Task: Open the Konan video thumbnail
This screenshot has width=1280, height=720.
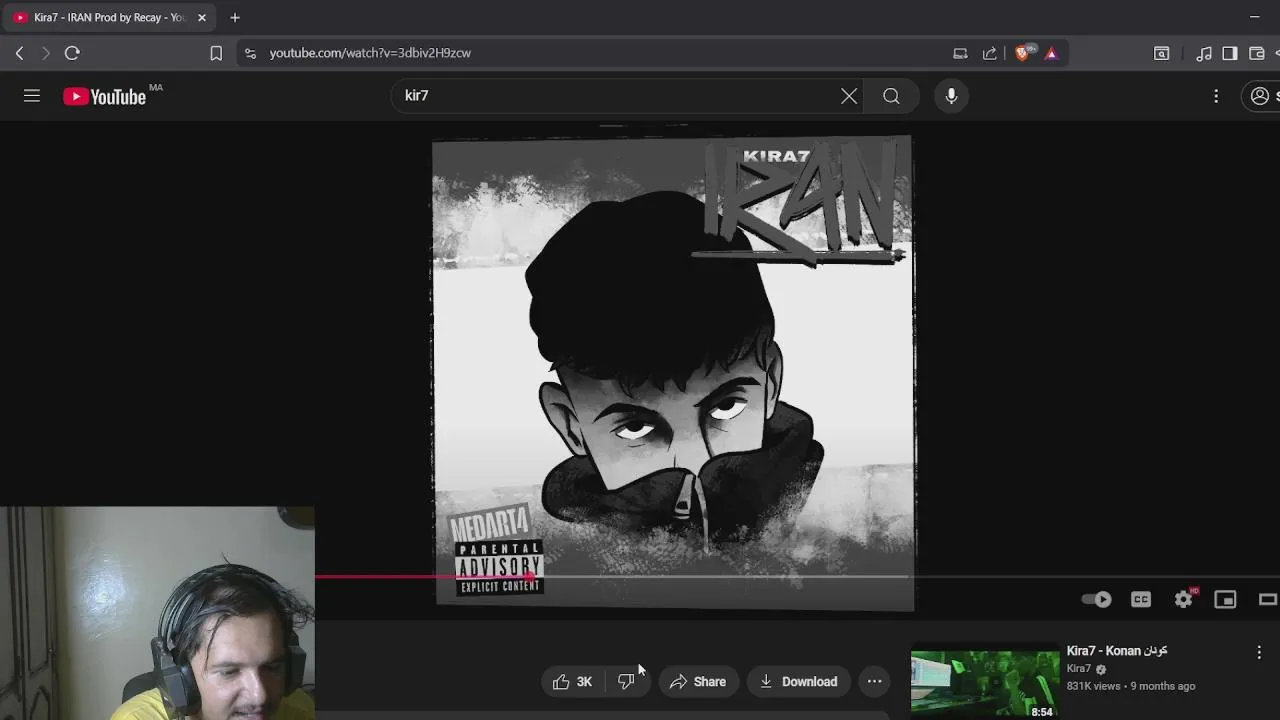Action: click(x=985, y=683)
